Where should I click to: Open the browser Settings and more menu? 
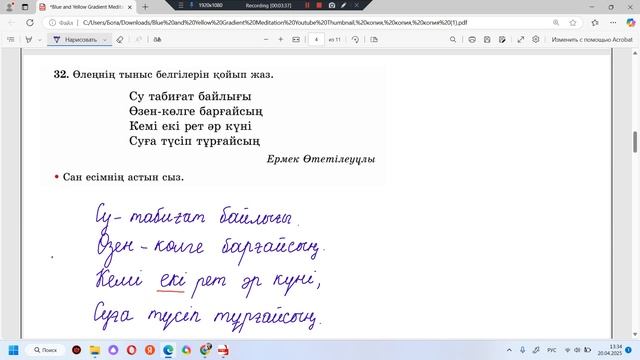coord(613,23)
